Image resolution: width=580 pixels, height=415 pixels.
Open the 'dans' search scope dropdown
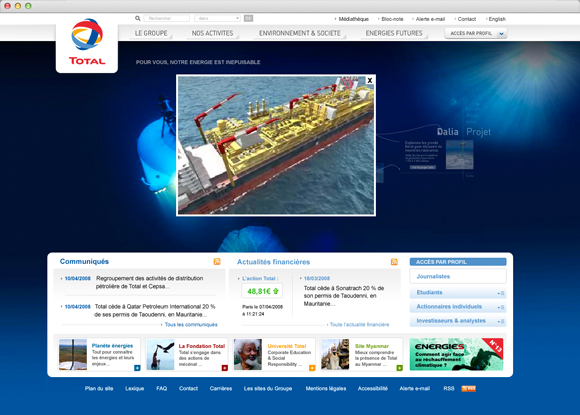coord(218,18)
